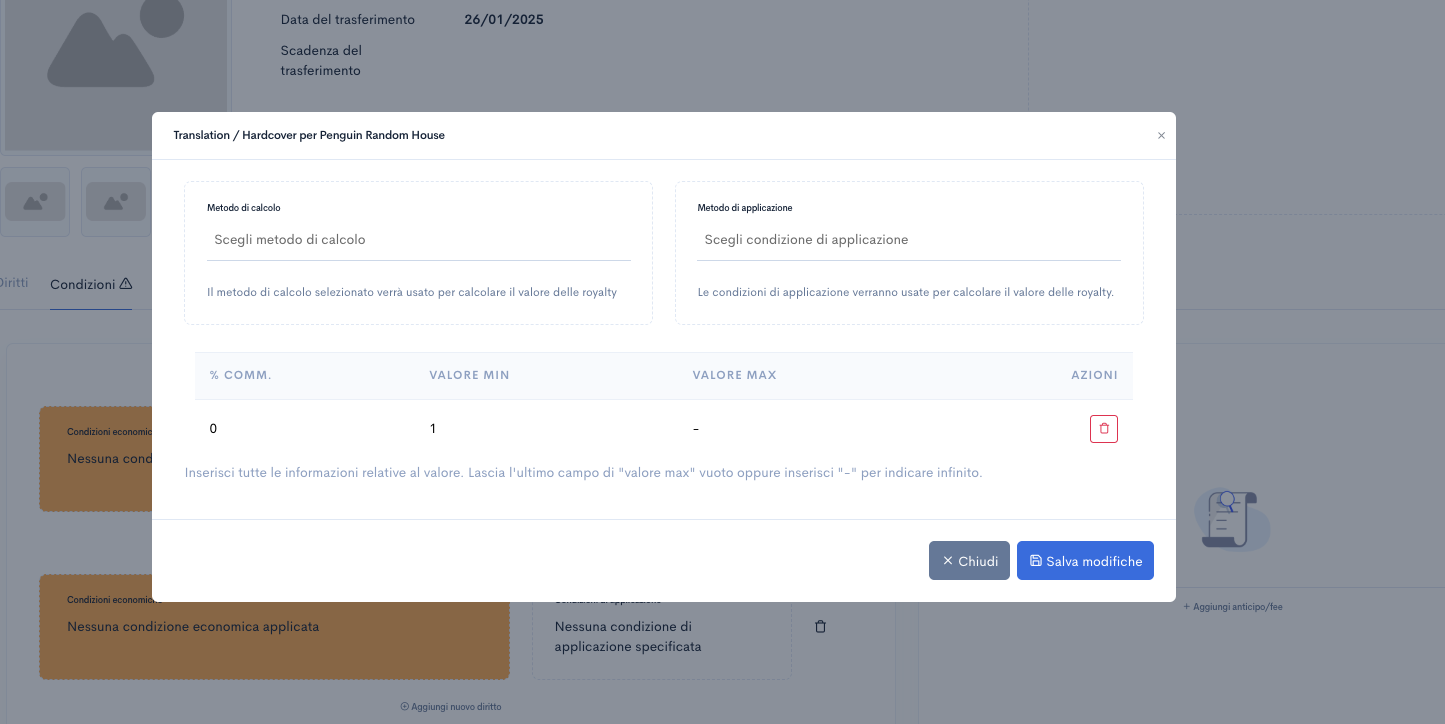
Task: Click the background trash icon beside application condition
Action: pos(821,627)
